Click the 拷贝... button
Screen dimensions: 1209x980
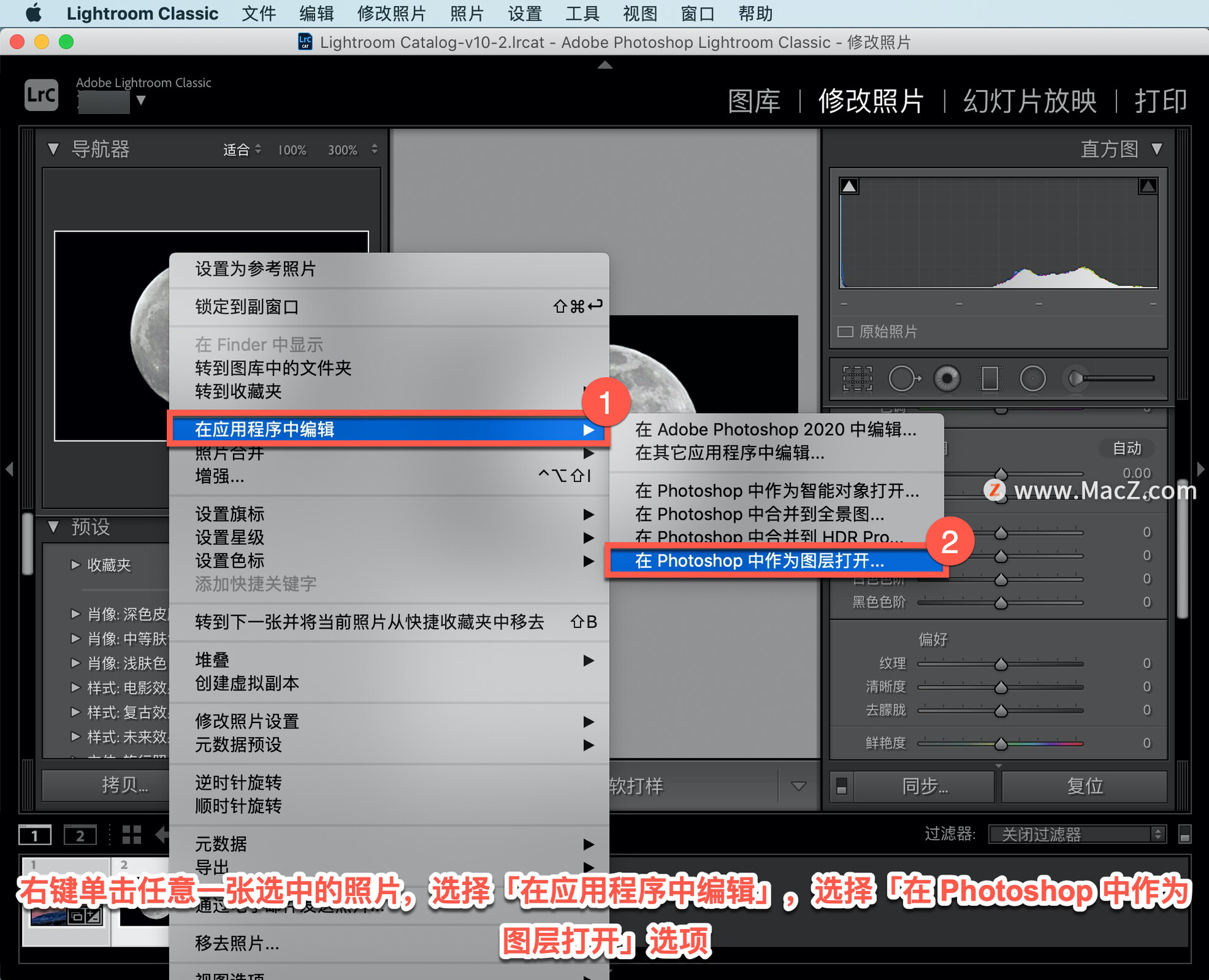click(x=106, y=785)
